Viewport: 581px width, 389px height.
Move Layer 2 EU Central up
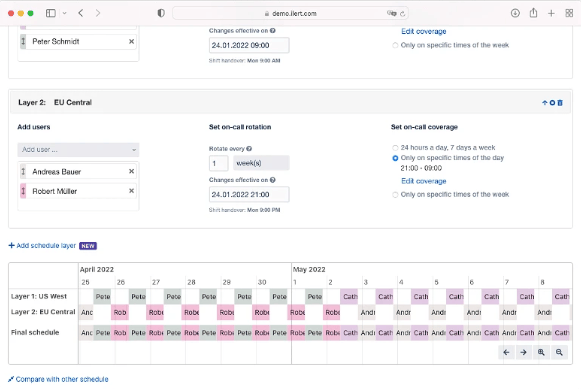545,103
